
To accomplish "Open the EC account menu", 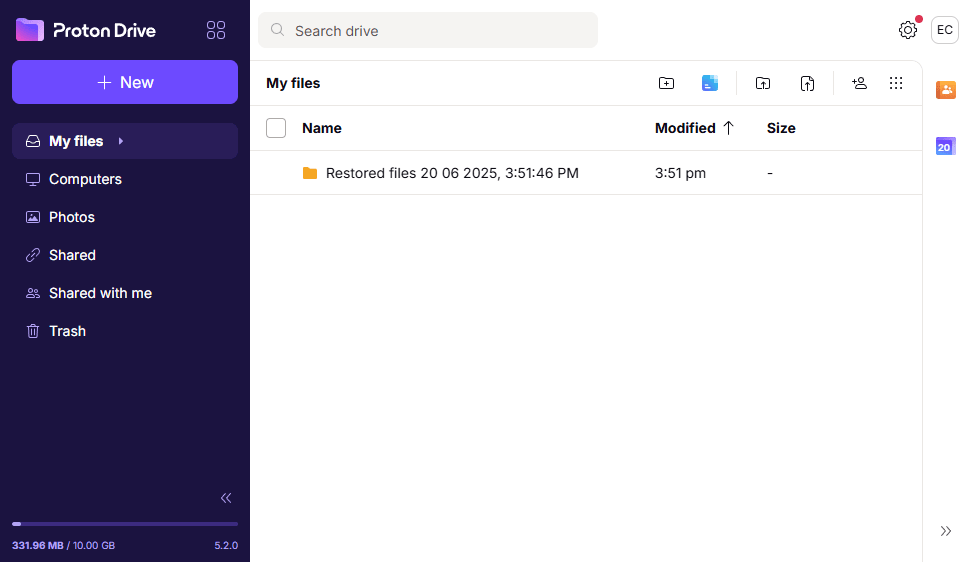I will coord(944,30).
